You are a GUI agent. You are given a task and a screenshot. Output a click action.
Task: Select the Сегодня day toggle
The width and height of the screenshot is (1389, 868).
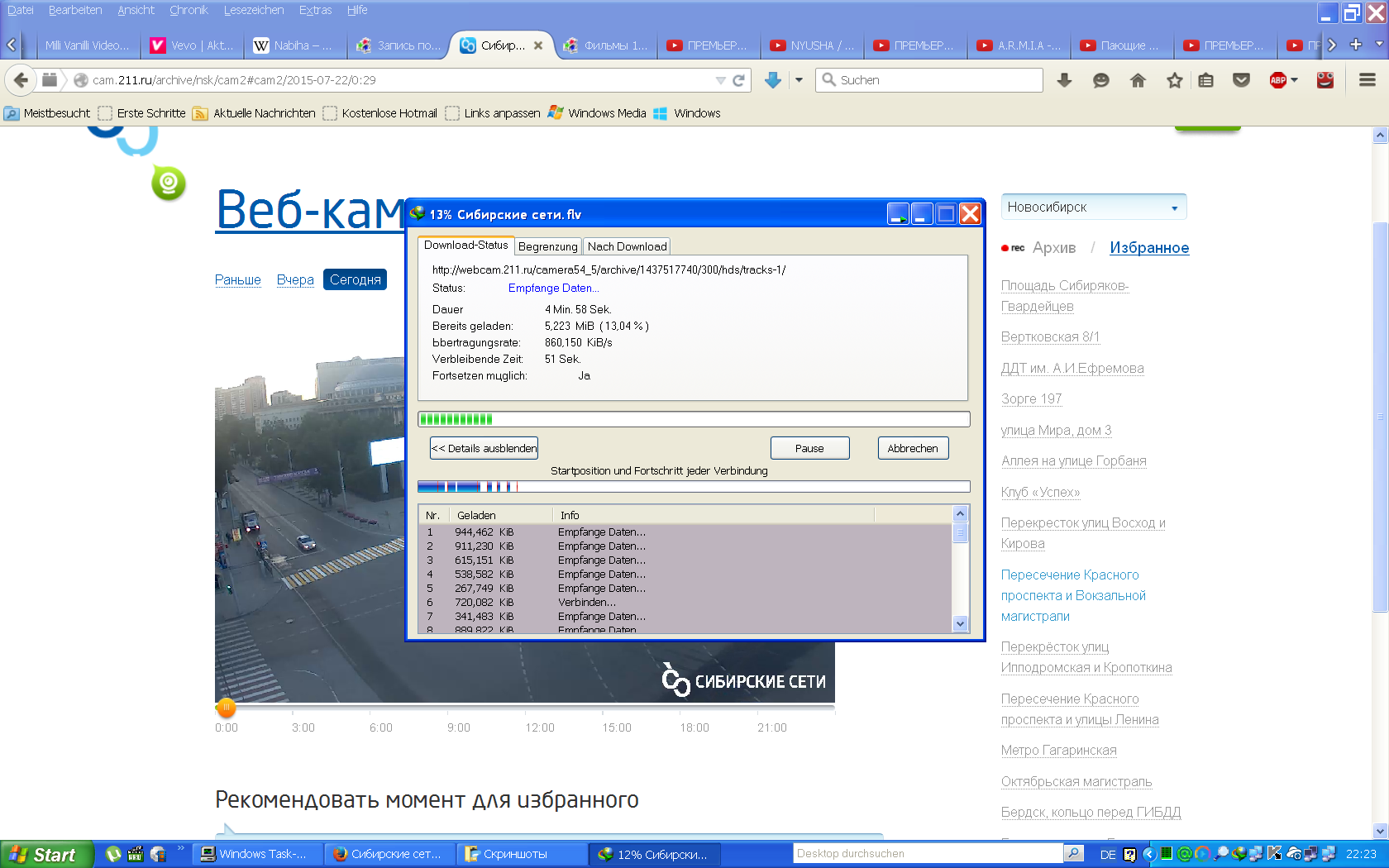click(355, 279)
